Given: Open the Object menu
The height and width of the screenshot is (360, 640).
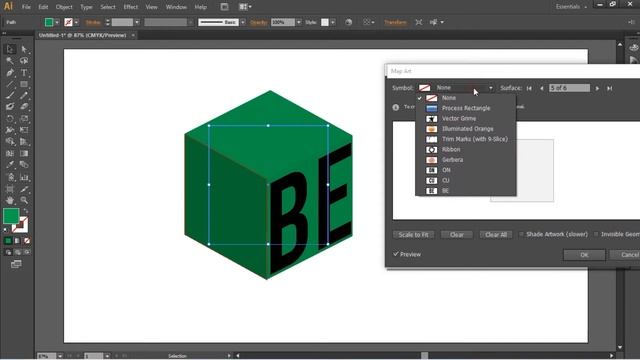Looking at the screenshot, I should pos(64,7).
